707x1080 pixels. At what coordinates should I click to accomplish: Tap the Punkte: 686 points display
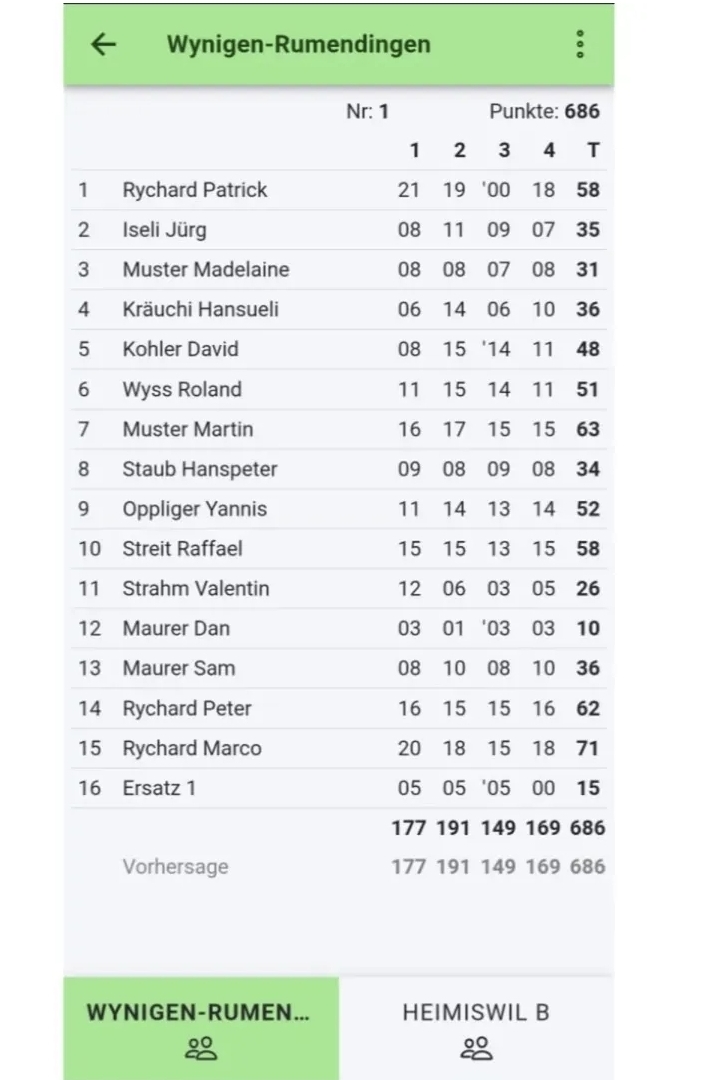544,112
